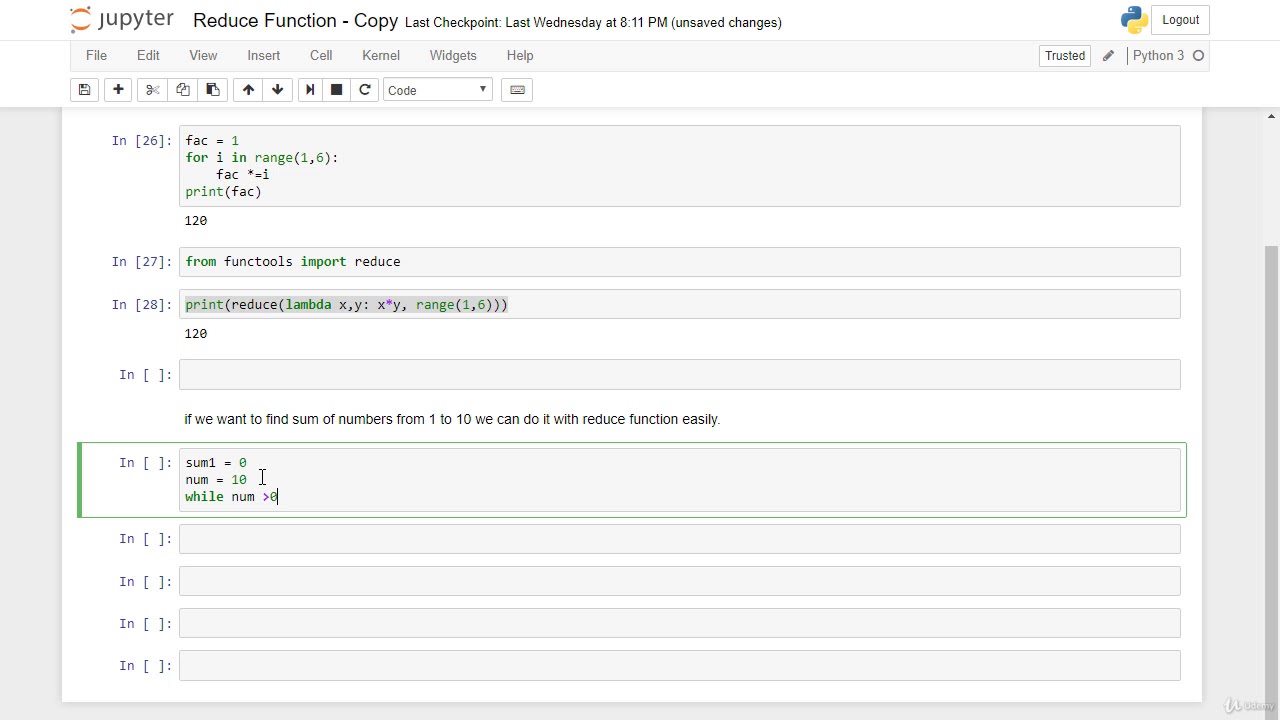Move selected cell up arrow
Screen dimensions: 1280x720
pyautogui.click(x=248, y=90)
